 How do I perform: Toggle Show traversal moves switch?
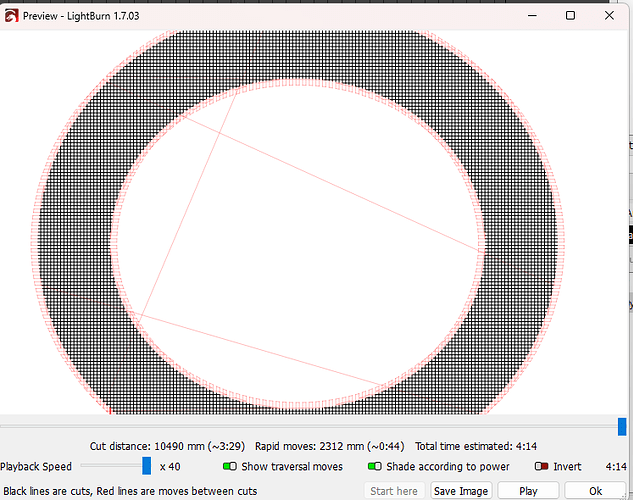pyautogui.click(x=230, y=467)
